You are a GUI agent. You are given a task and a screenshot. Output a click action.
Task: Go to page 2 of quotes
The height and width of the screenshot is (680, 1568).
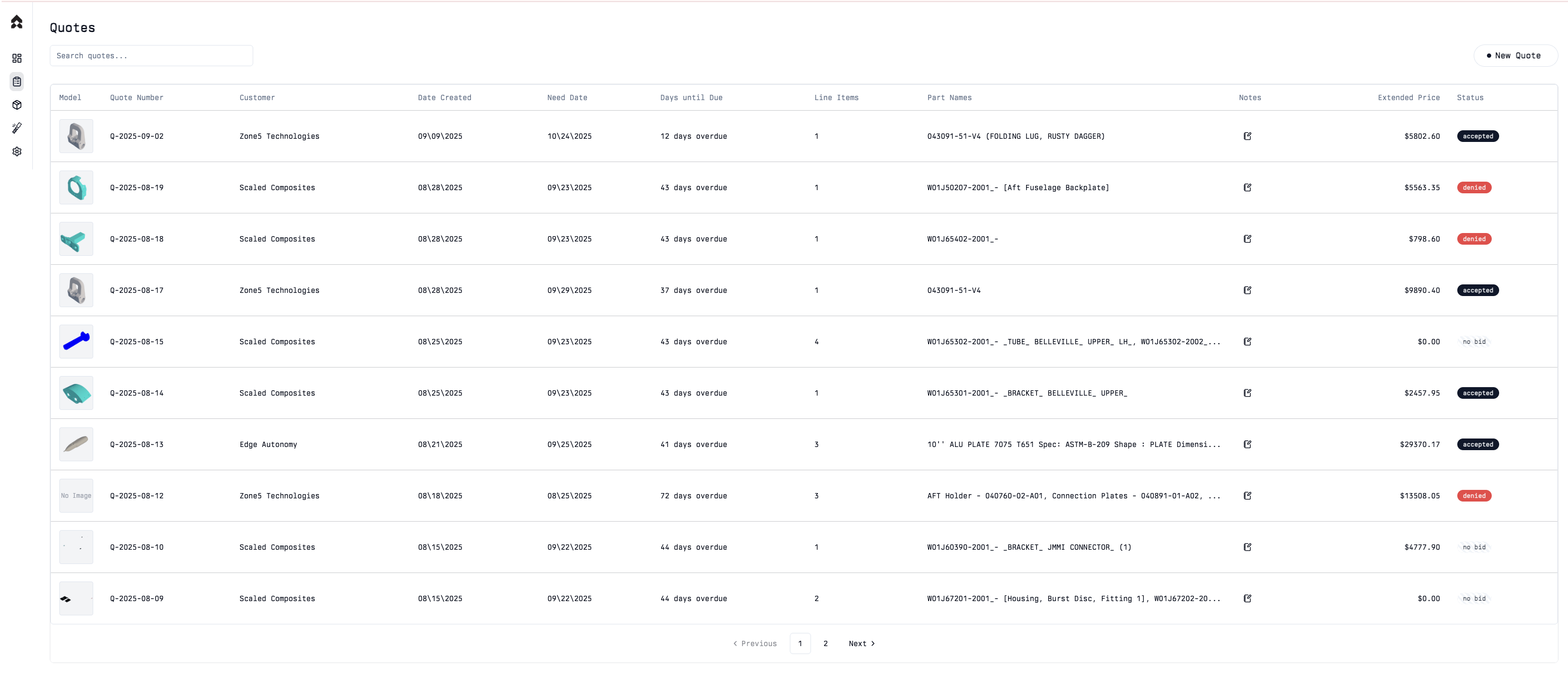pyautogui.click(x=825, y=643)
